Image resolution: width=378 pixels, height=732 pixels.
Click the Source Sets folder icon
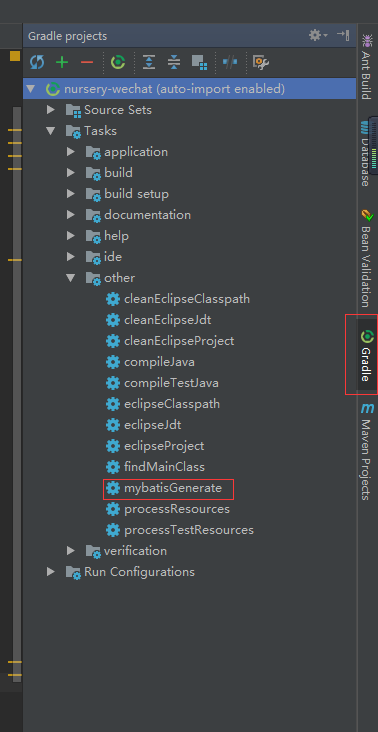point(73,111)
